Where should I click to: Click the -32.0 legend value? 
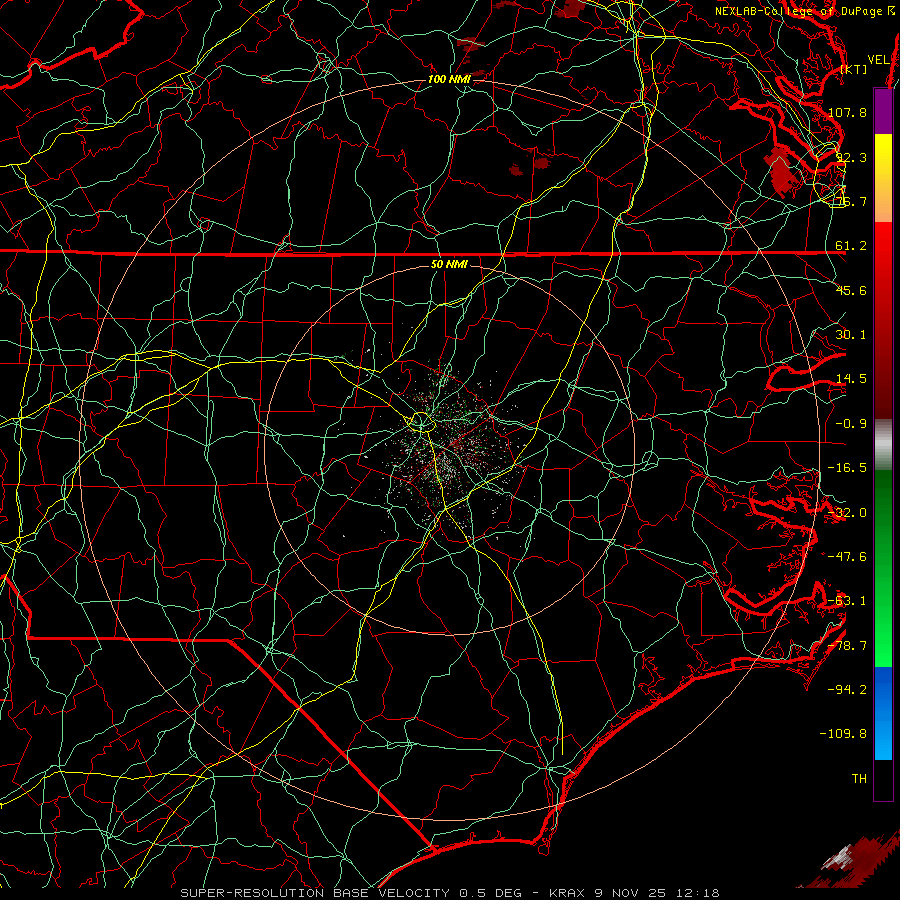click(847, 513)
